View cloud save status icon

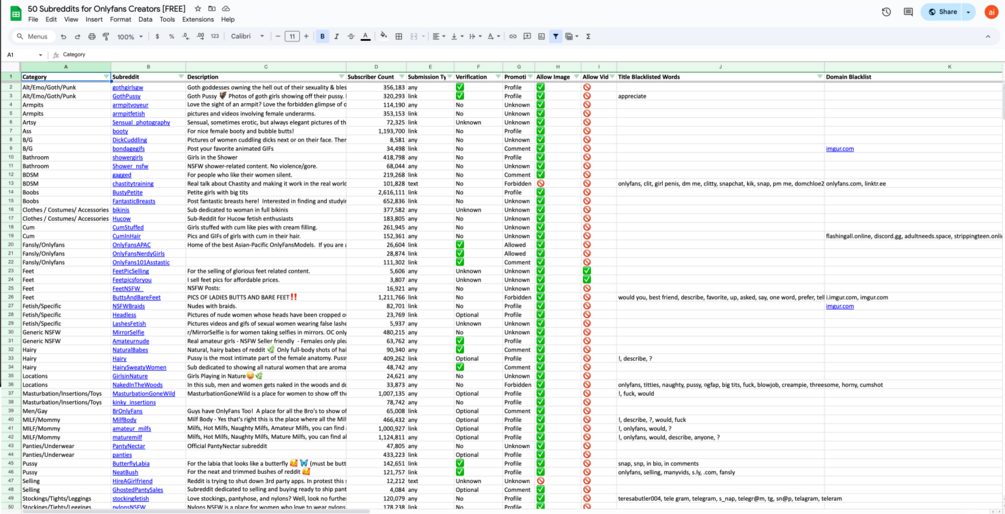click(x=226, y=9)
